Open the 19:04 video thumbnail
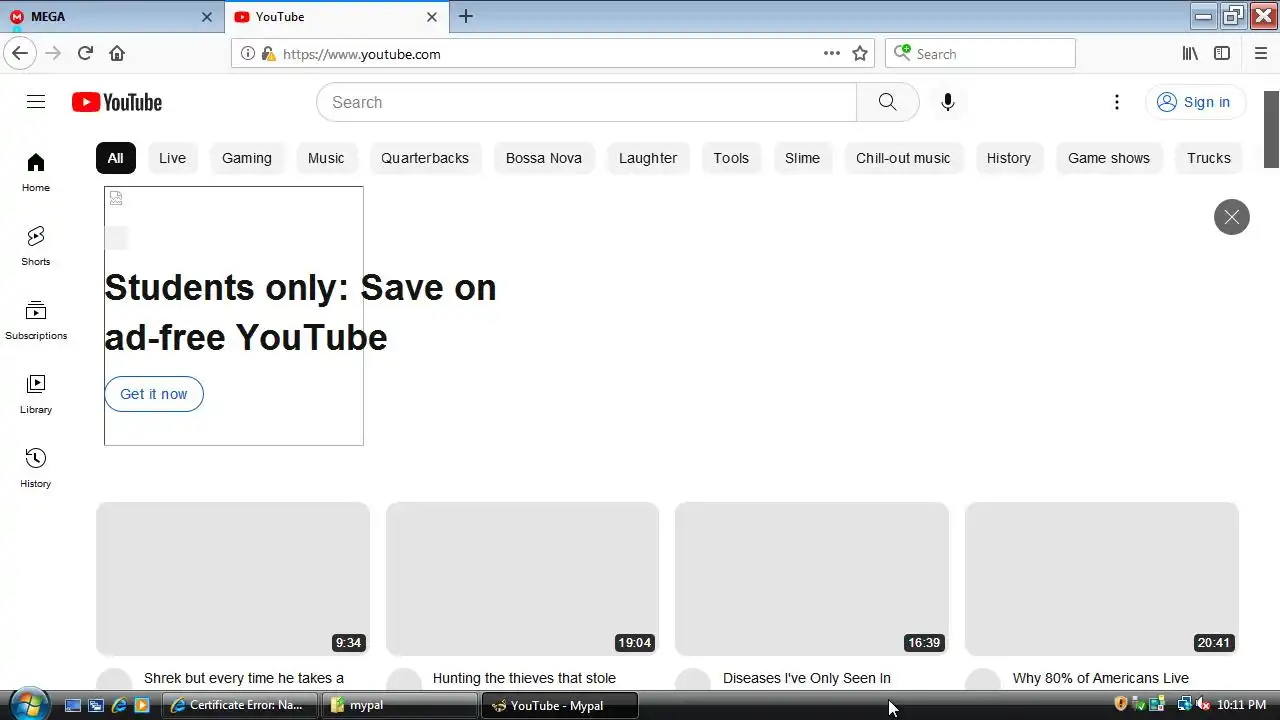1280x720 pixels. pyautogui.click(x=522, y=579)
